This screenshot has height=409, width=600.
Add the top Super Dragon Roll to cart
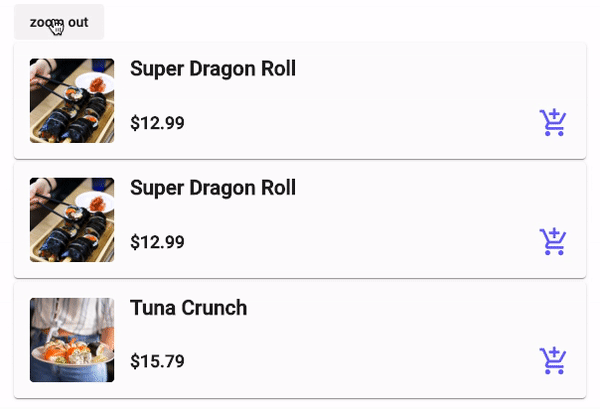(552, 123)
